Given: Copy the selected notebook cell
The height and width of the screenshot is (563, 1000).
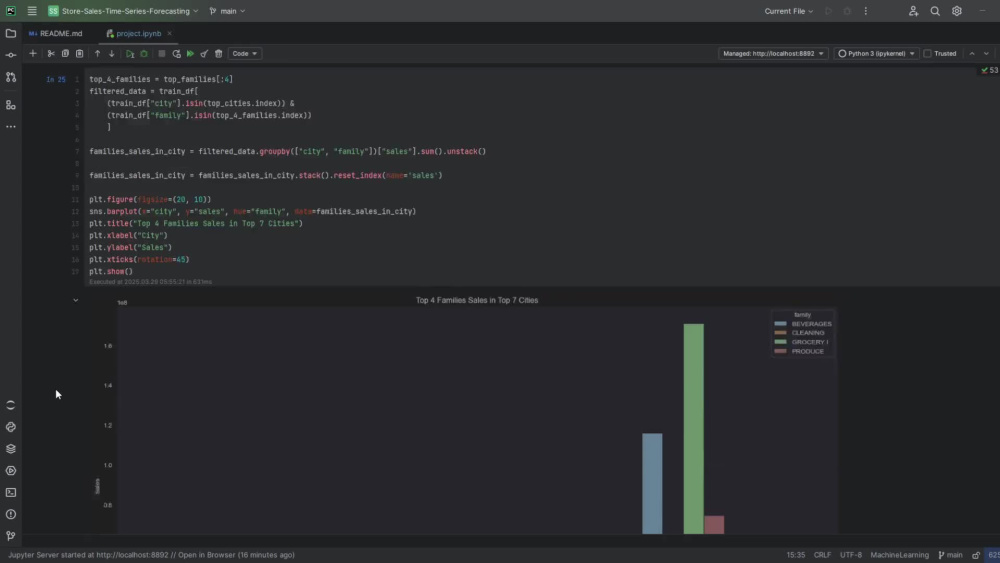Looking at the screenshot, I should tap(65, 54).
